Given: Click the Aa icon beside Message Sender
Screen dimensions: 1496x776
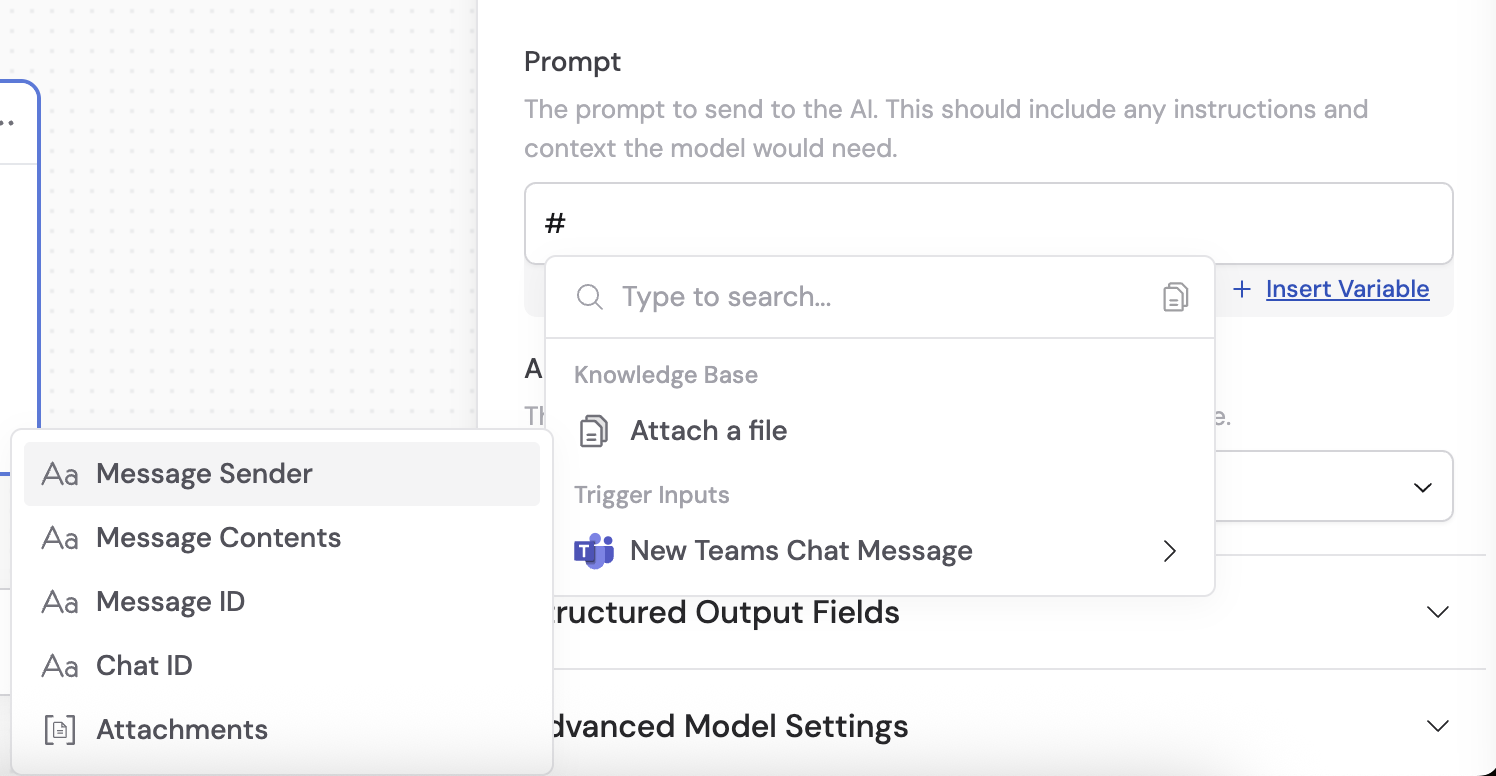Looking at the screenshot, I should click(x=59, y=473).
